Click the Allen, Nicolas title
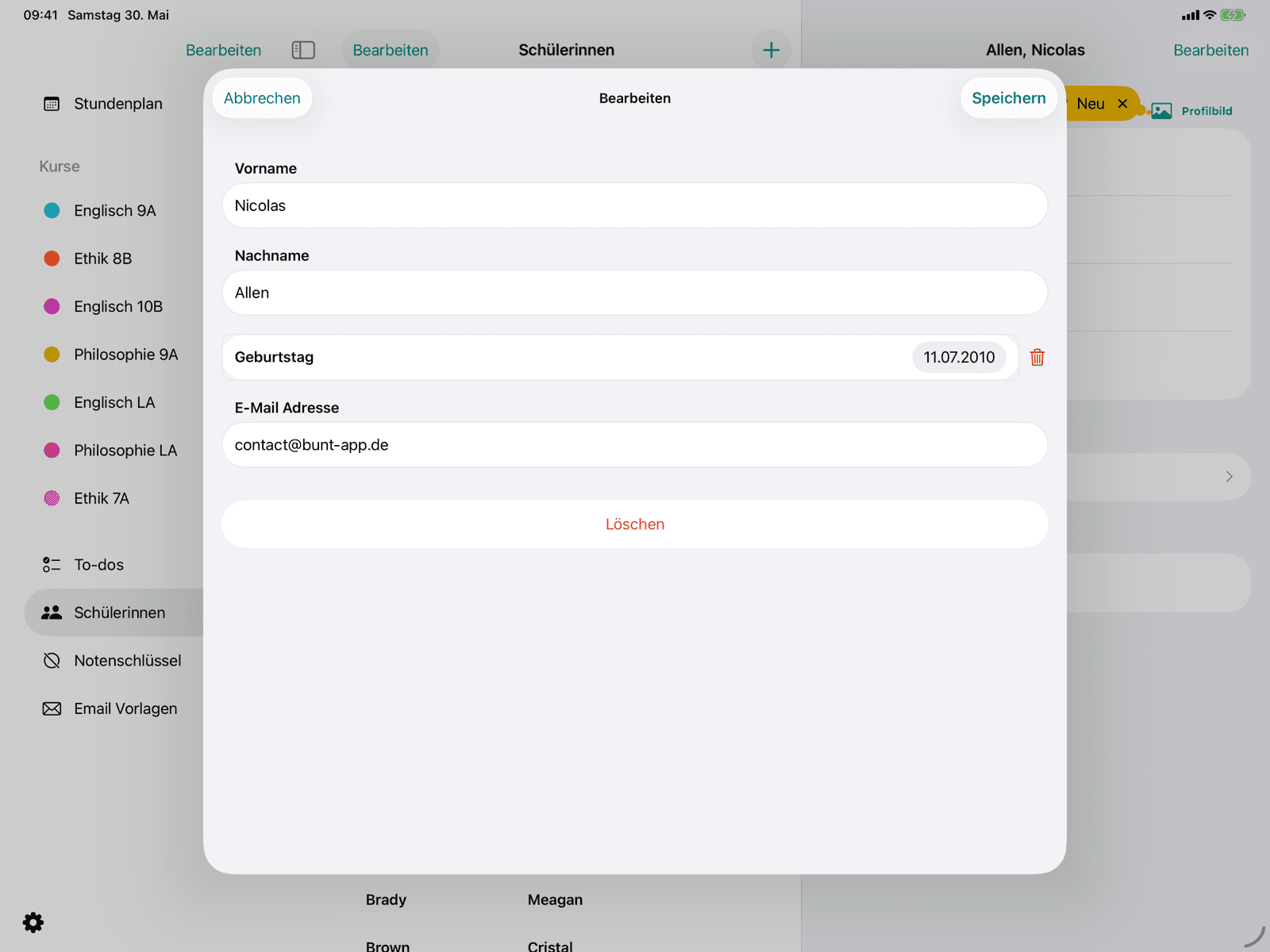 [x=1035, y=50]
